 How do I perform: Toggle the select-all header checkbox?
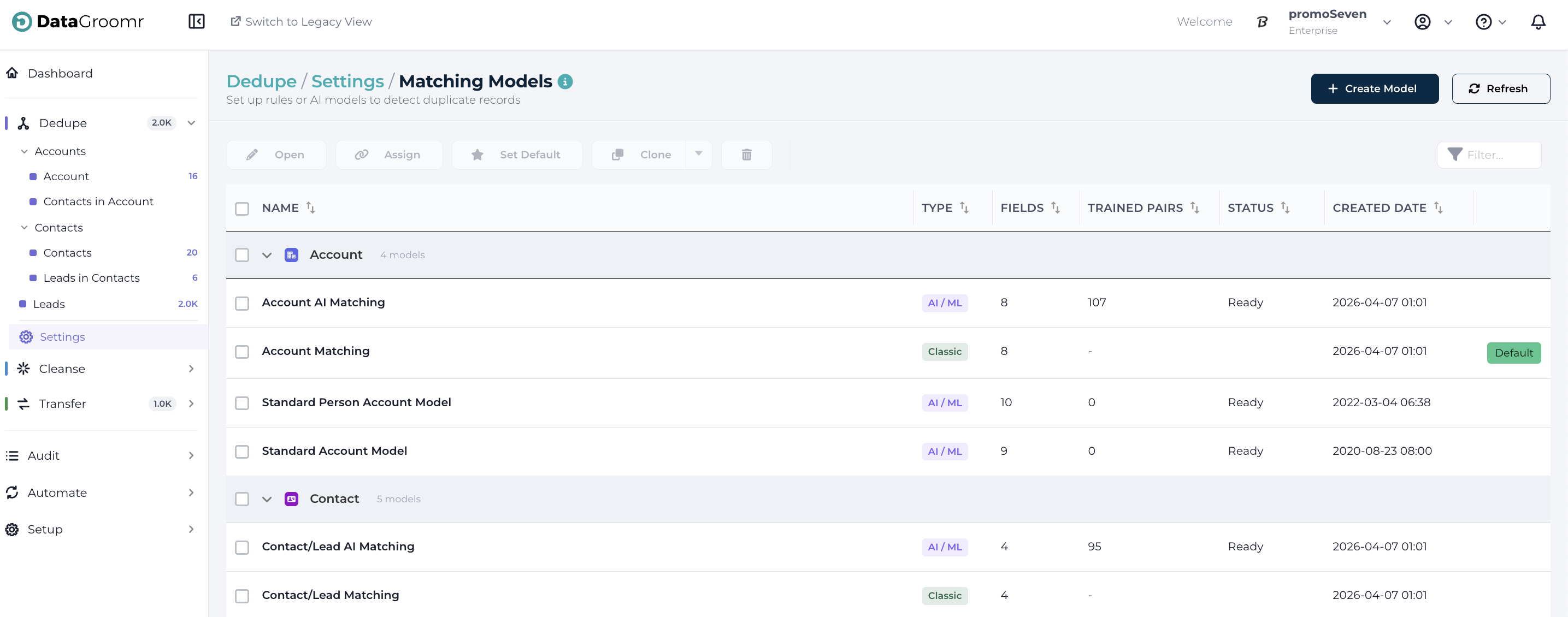click(242, 209)
